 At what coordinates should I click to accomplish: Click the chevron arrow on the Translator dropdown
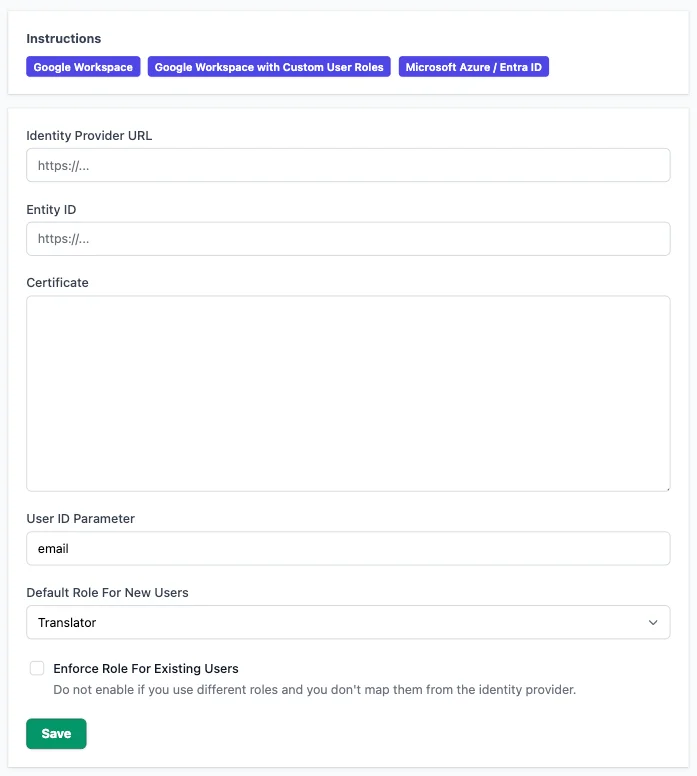(653, 623)
